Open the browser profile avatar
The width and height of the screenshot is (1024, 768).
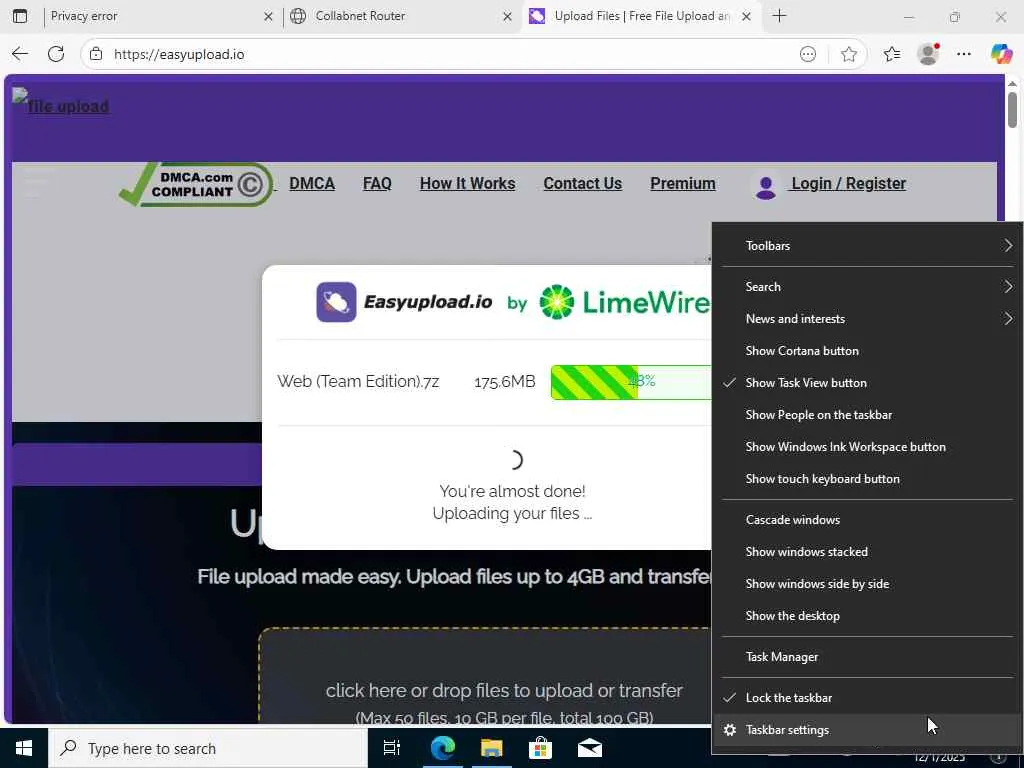tap(928, 54)
